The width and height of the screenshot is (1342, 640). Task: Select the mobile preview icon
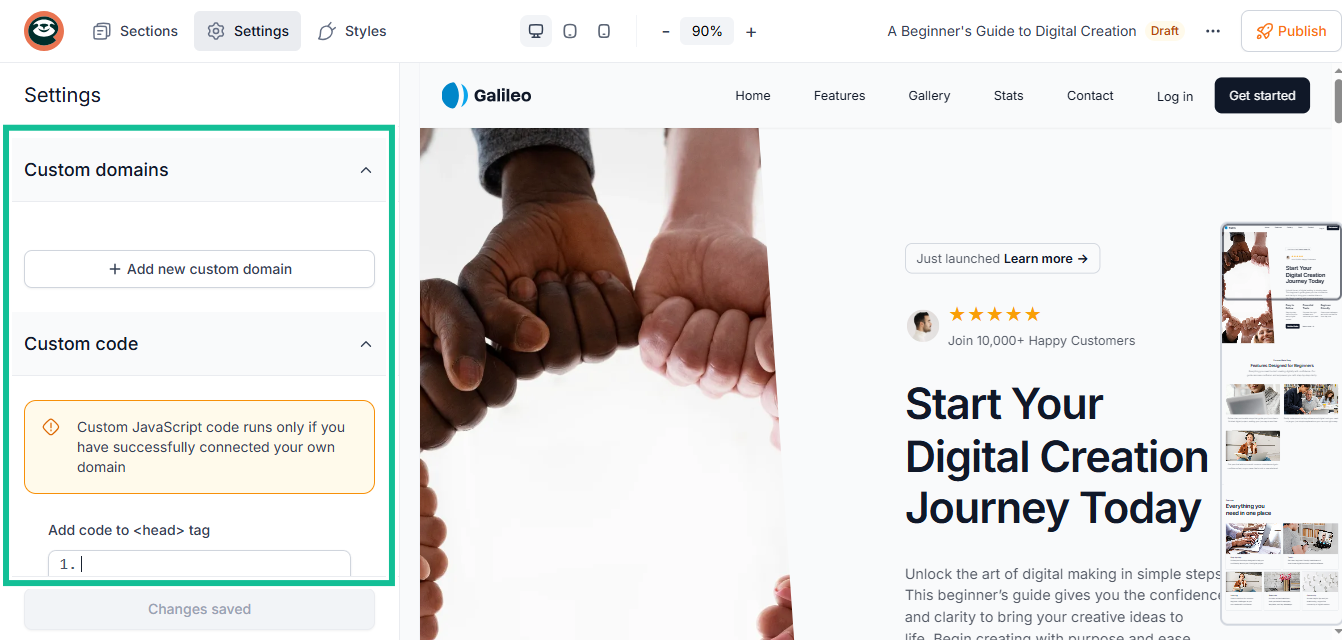point(603,31)
